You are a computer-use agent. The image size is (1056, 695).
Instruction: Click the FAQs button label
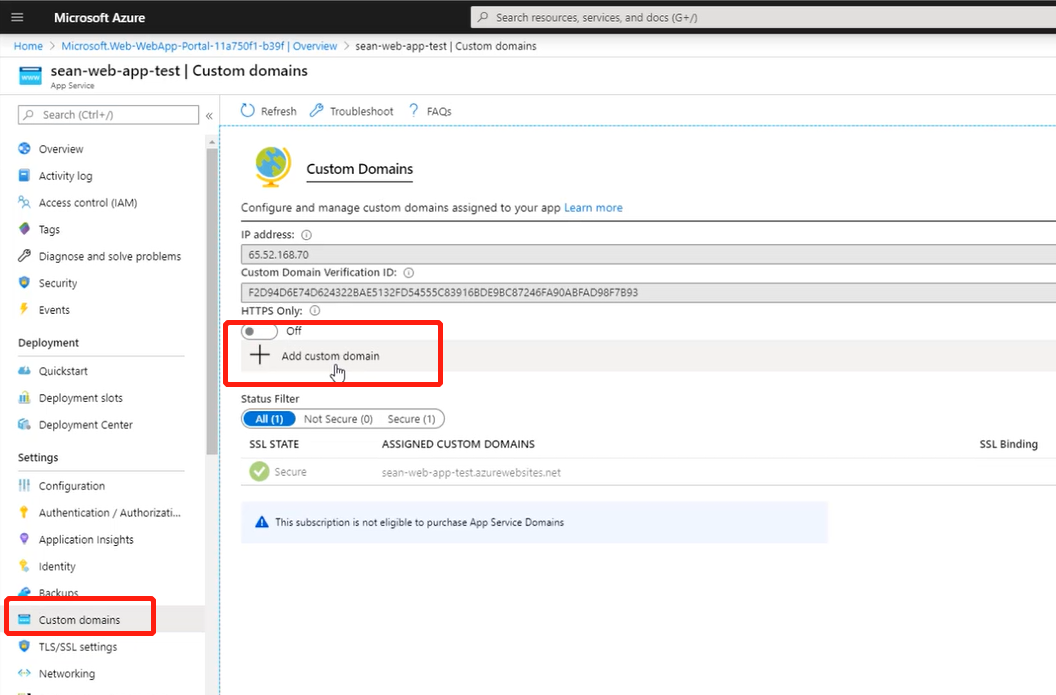(439, 111)
